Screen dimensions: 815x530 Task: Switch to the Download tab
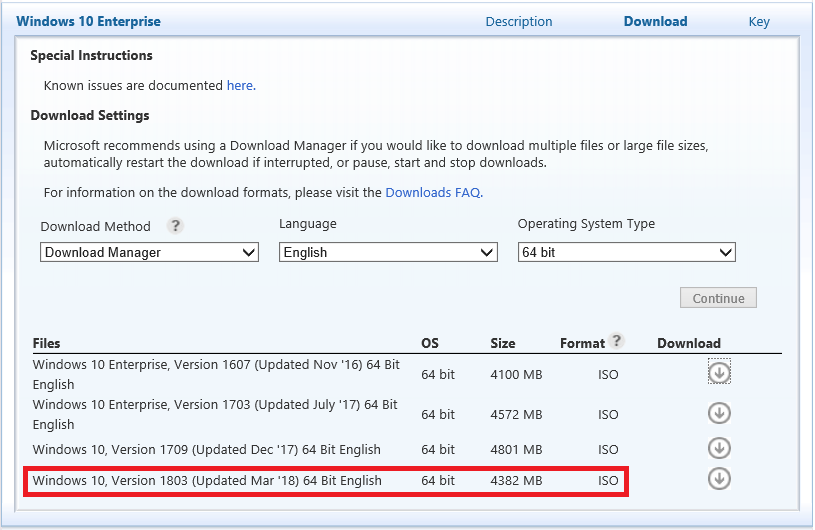655,22
